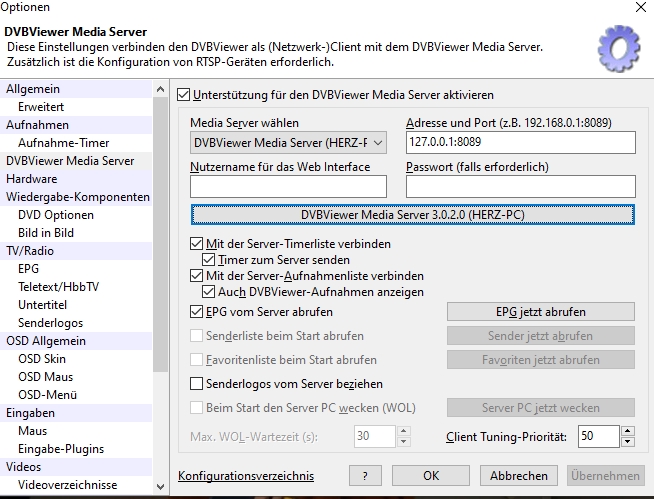Close the Optionen dialog window
The height and width of the screenshot is (499, 654).
pyautogui.click(x=639, y=8)
